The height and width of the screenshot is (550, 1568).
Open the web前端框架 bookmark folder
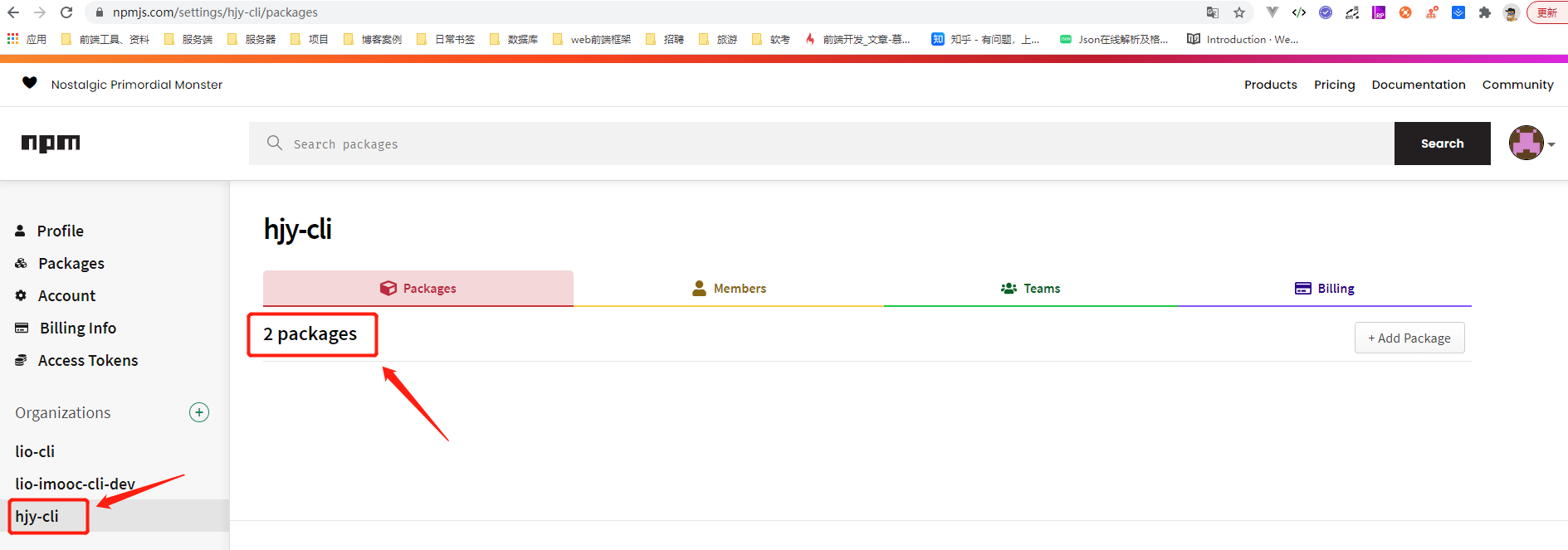[x=592, y=39]
